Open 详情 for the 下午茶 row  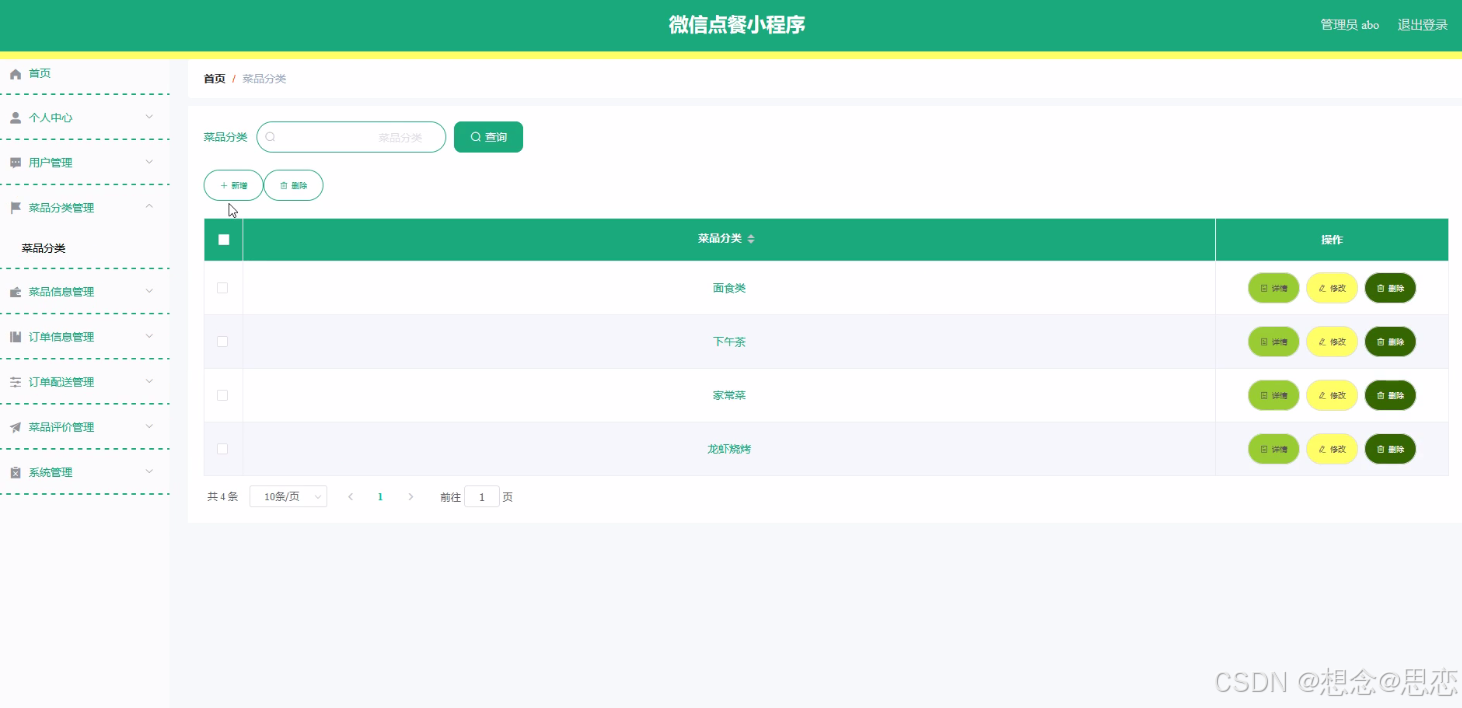[x=1273, y=342]
